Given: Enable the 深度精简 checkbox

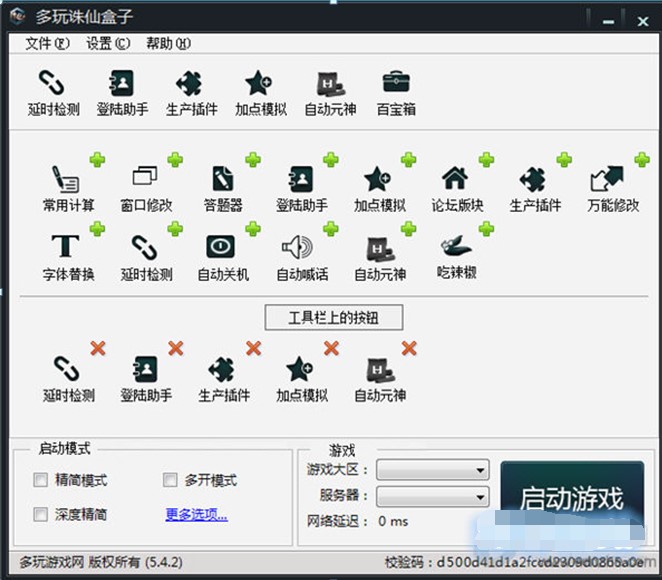Looking at the screenshot, I should [41, 514].
